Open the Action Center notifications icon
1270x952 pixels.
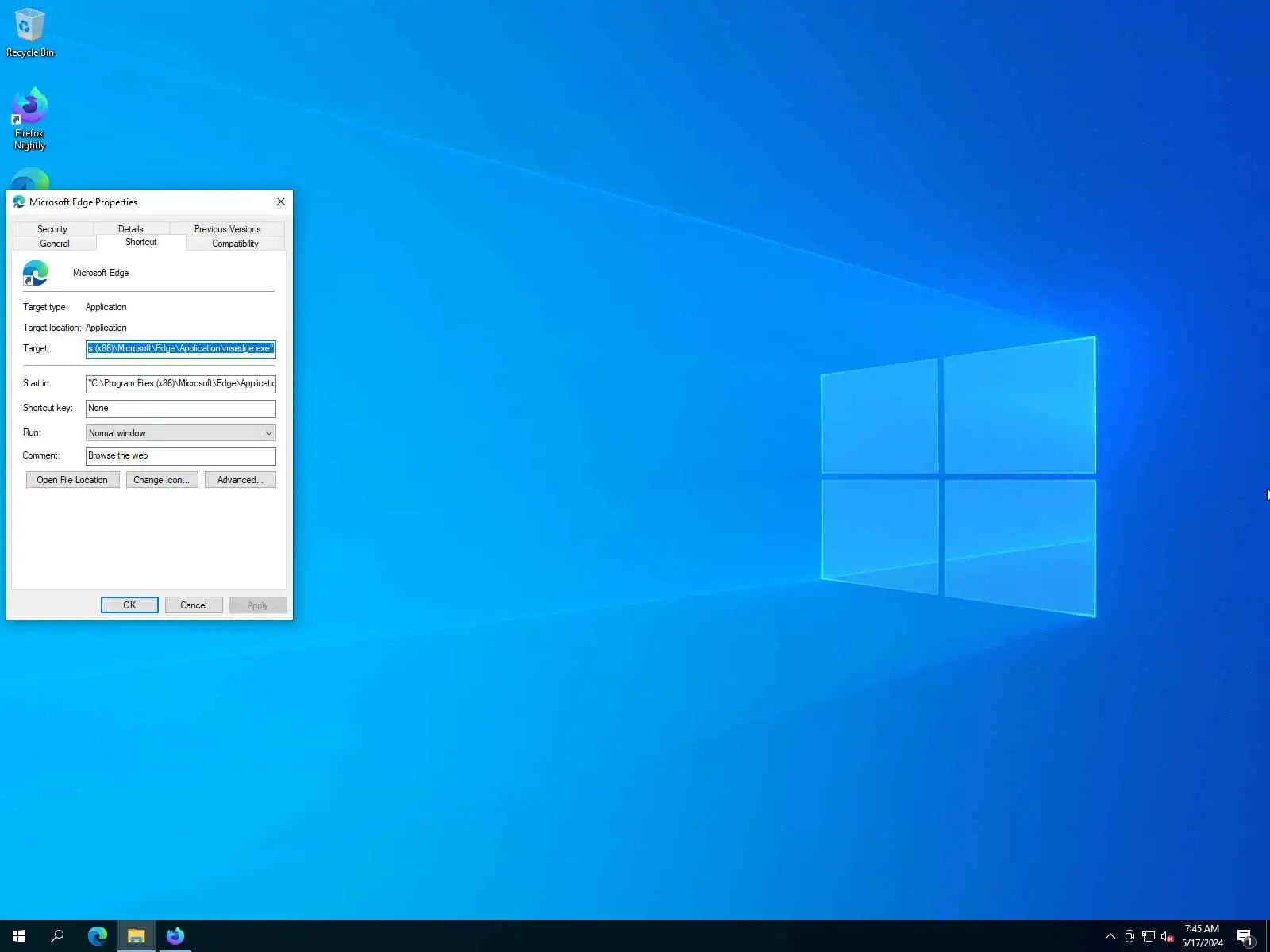[1245, 936]
